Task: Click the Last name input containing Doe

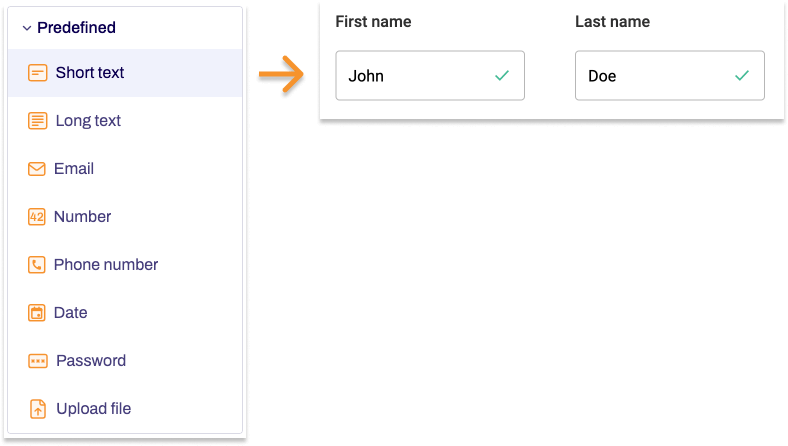Action: click(x=650, y=76)
